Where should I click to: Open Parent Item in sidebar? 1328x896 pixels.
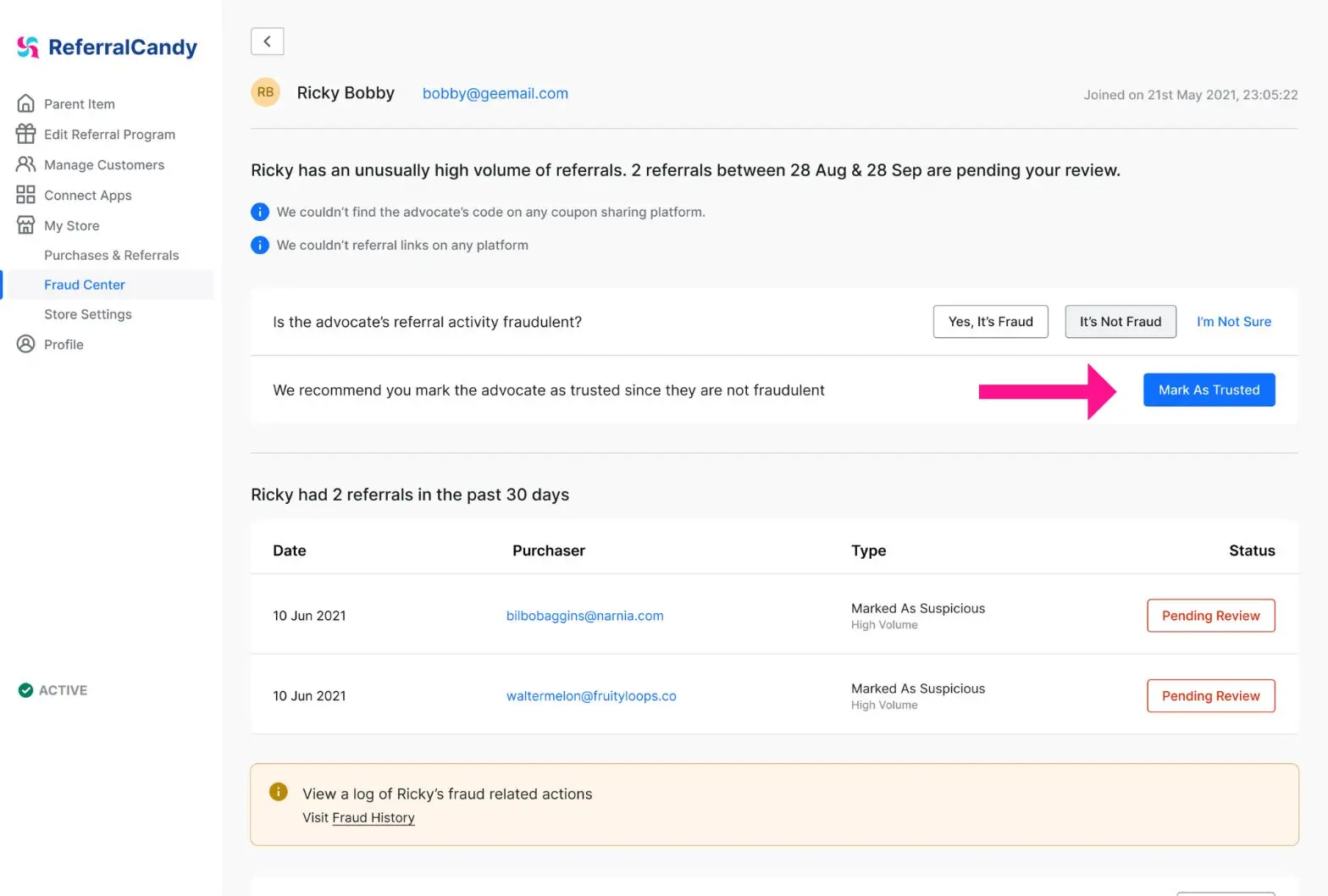pos(80,104)
